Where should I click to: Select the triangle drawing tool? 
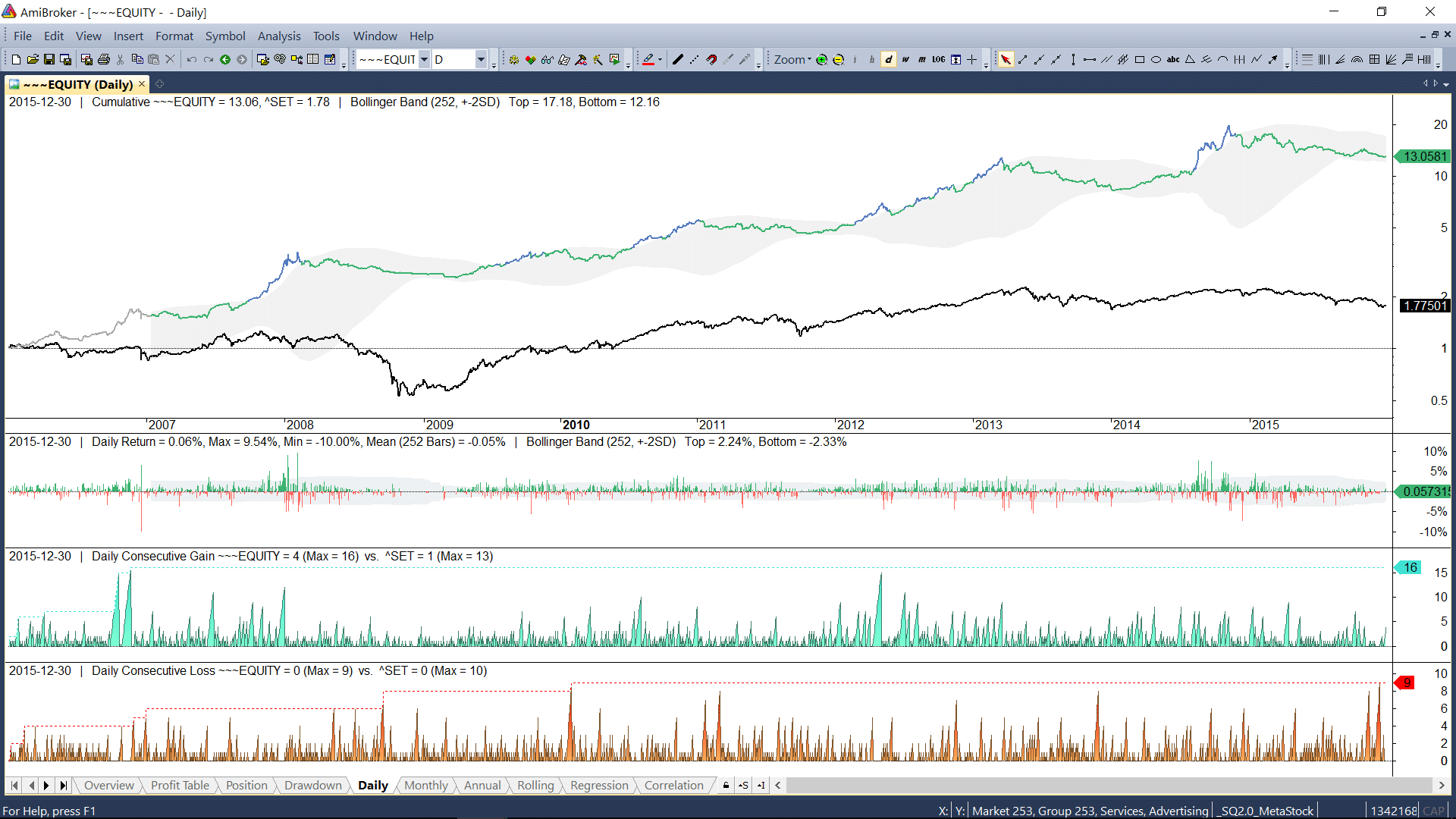click(1190, 60)
